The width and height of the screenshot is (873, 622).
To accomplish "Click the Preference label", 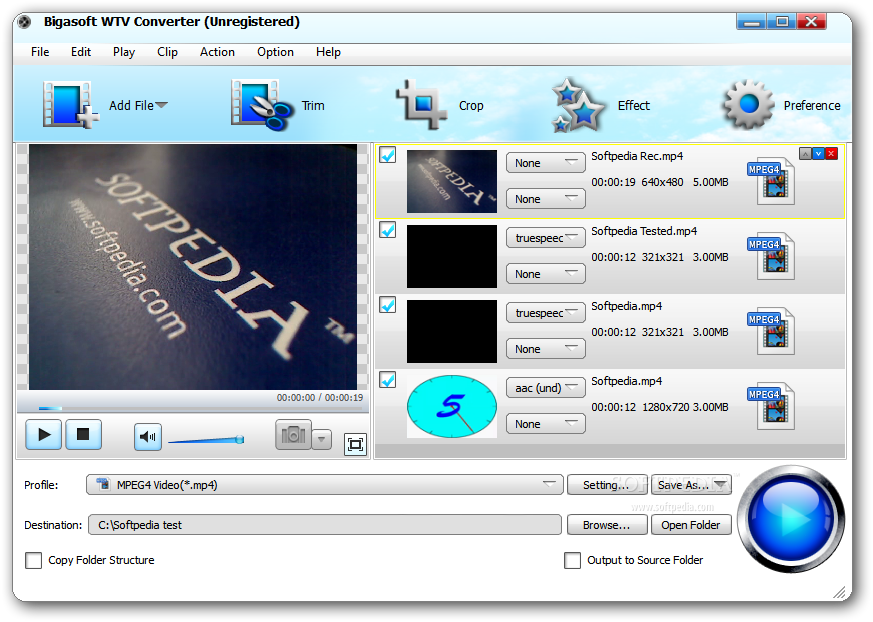I will (x=812, y=105).
